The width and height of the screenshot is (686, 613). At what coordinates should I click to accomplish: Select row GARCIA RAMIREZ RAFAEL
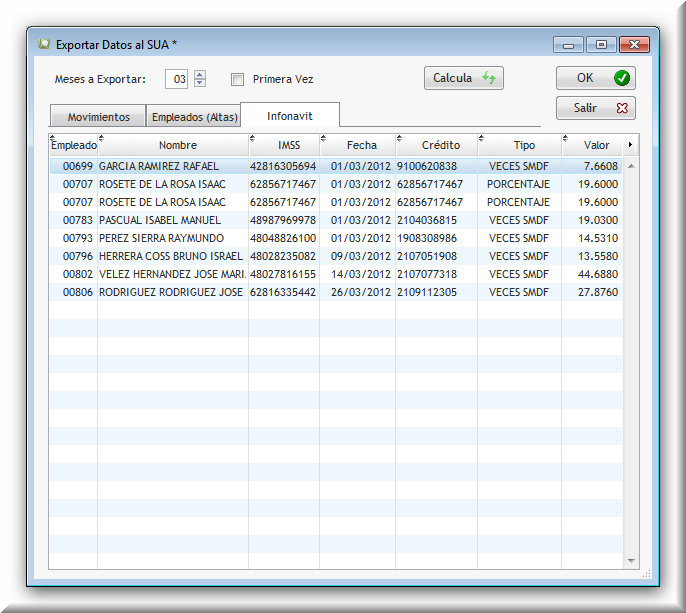[x=336, y=166]
